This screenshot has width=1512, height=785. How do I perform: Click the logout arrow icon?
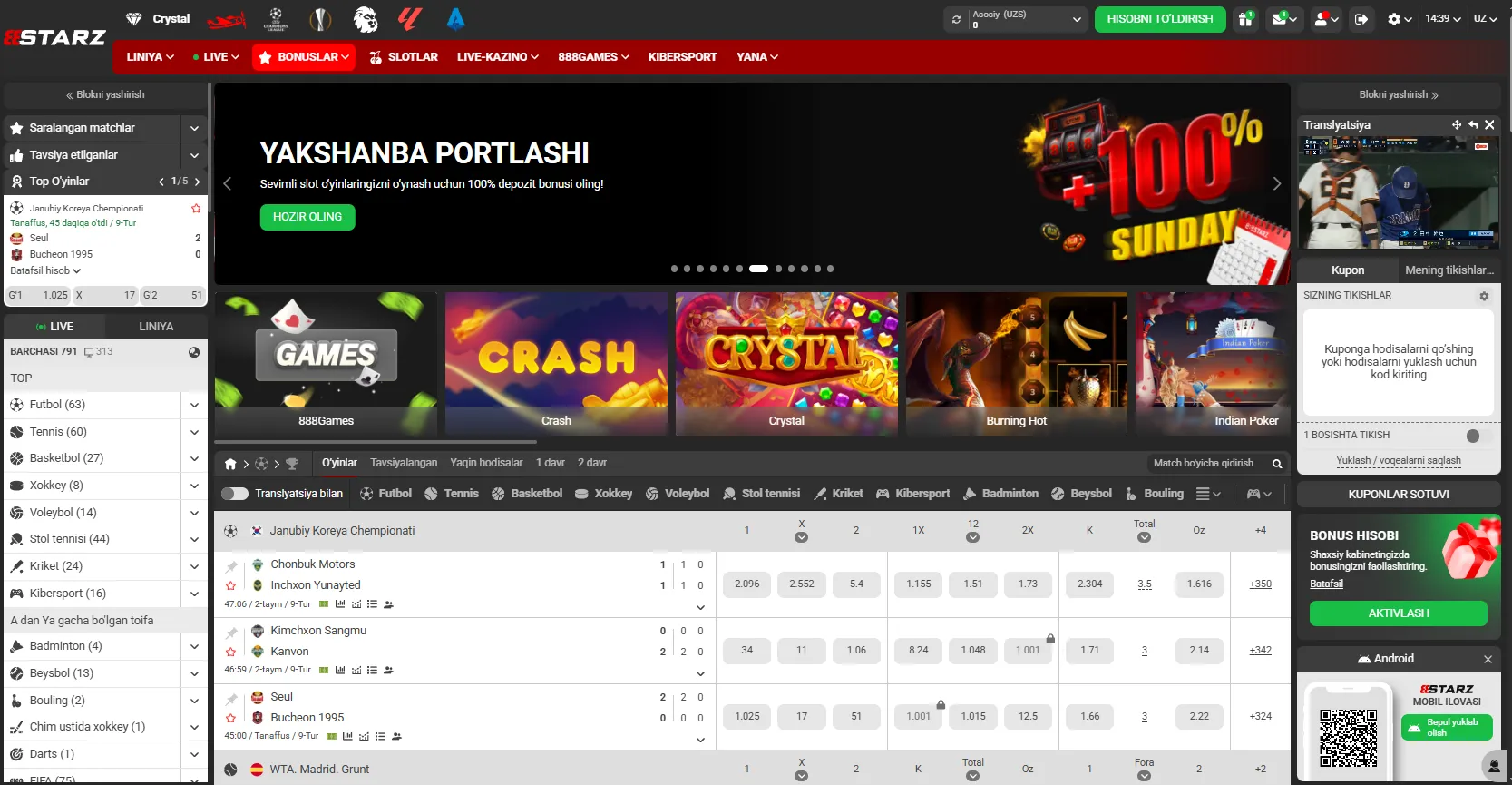click(1361, 19)
